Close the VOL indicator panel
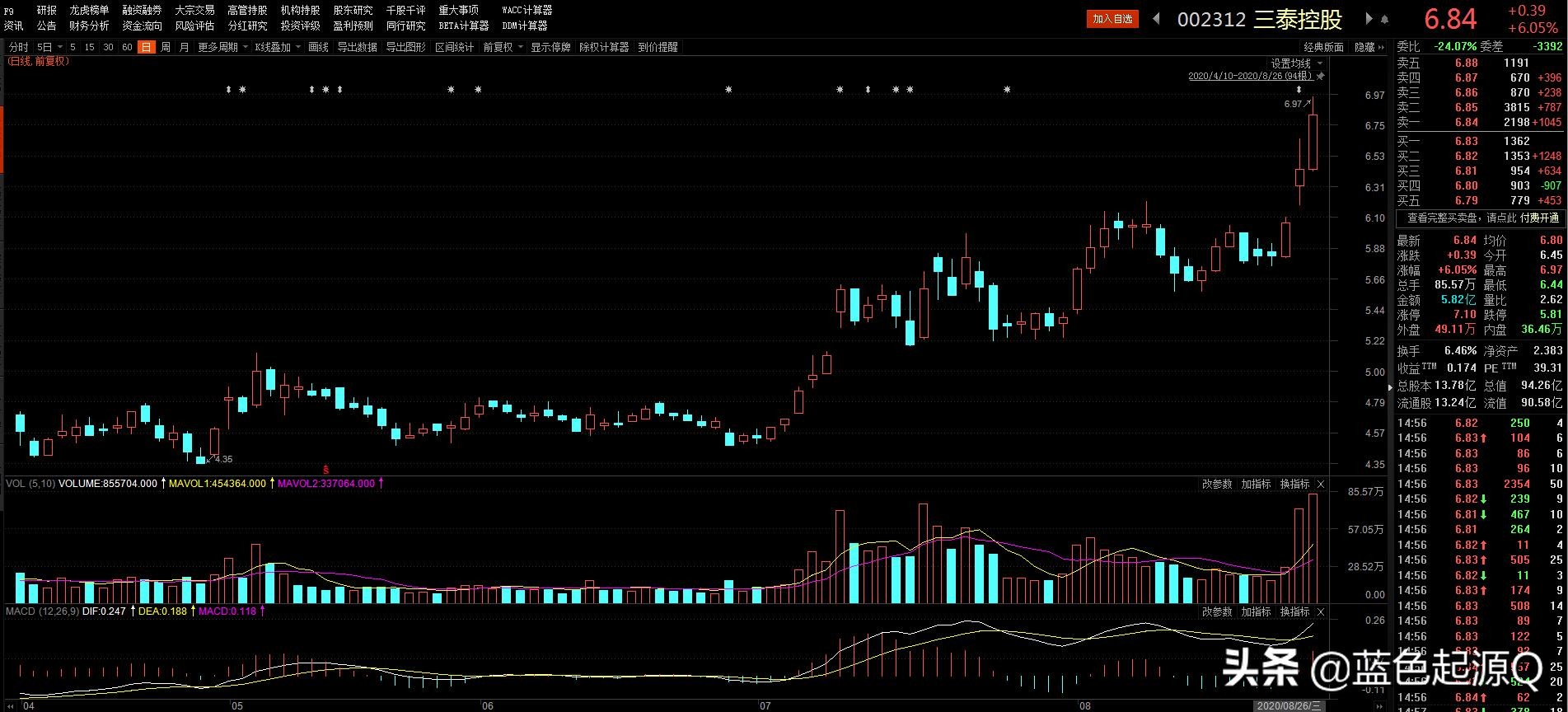The width and height of the screenshot is (1568, 712). [1321, 484]
